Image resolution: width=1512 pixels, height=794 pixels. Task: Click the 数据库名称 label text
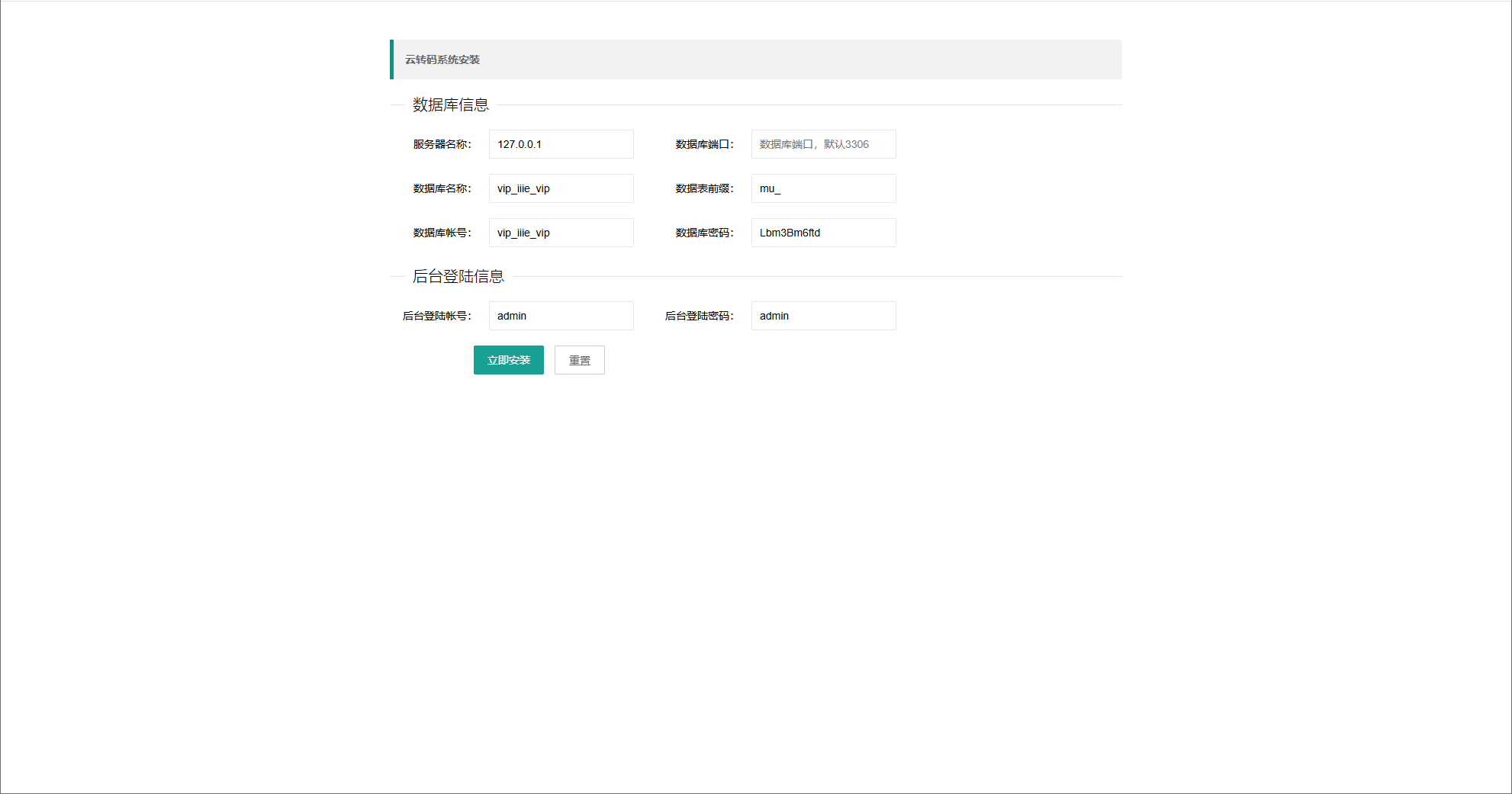pyautogui.click(x=442, y=188)
